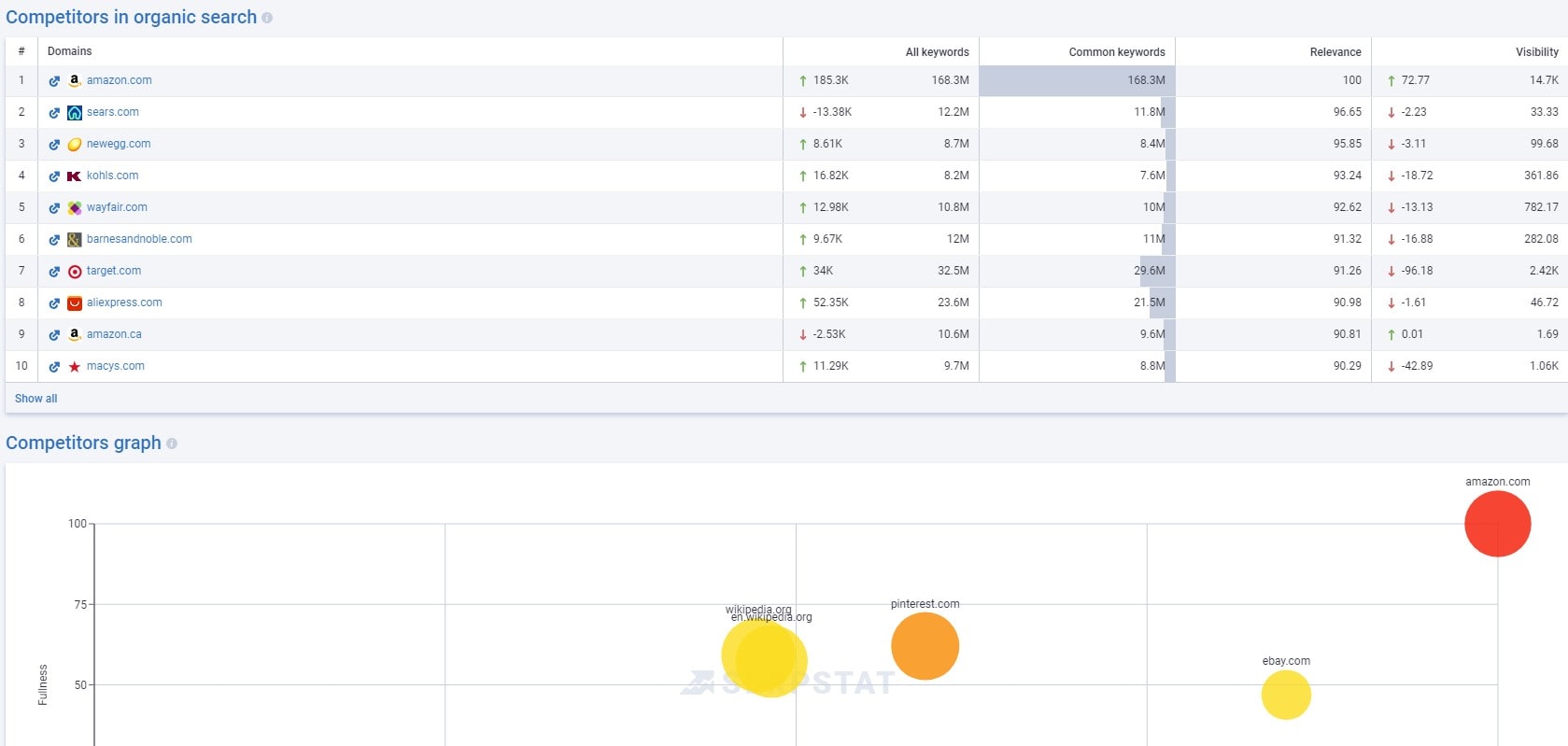Click the pinterest.com graph label
The height and width of the screenshot is (746, 1568).
tap(925, 604)
